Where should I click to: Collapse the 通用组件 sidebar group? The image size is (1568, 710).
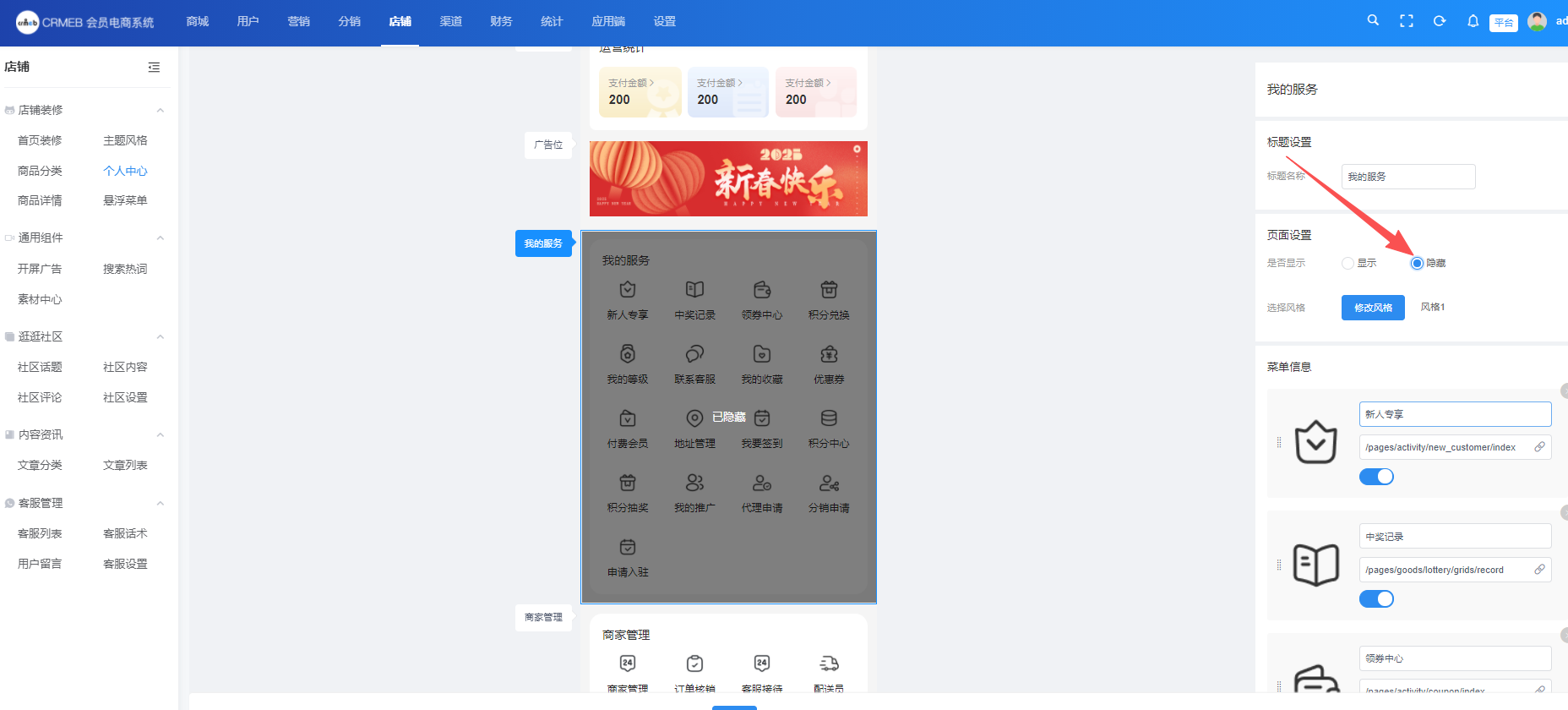[x=161, y=238]
